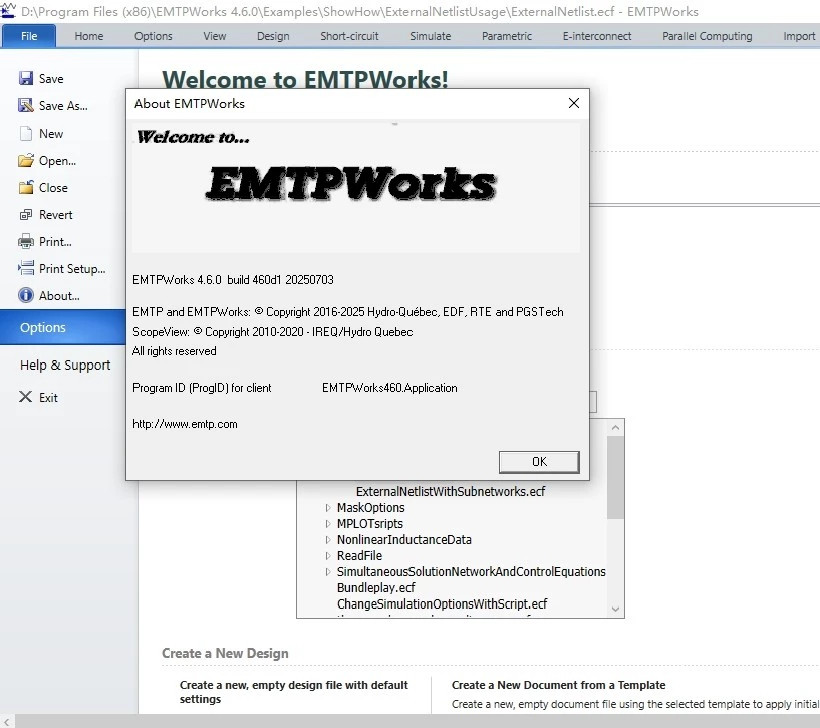Switch to the View tab
820x728 pixels.
pyautogui.click(x=214, y=36)
